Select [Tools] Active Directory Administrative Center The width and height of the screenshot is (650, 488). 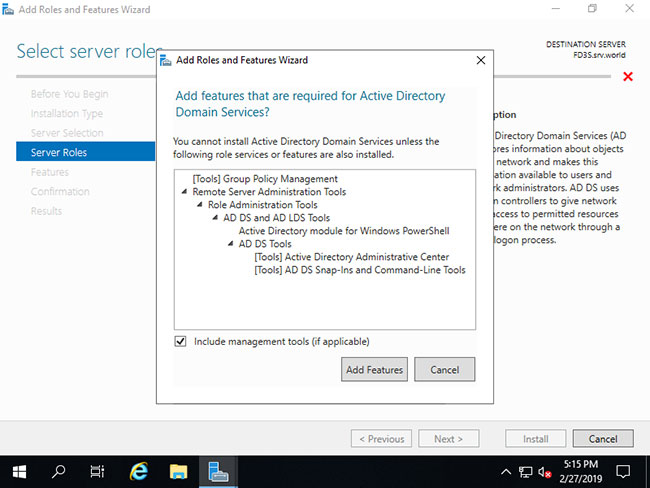coord(352,257)
